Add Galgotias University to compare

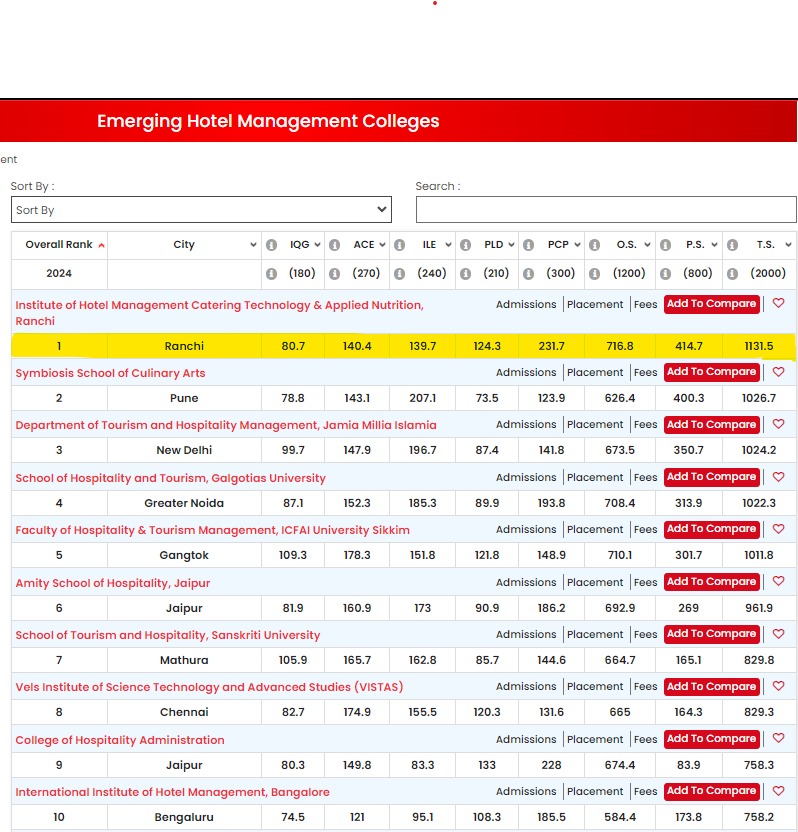[712, 477]
